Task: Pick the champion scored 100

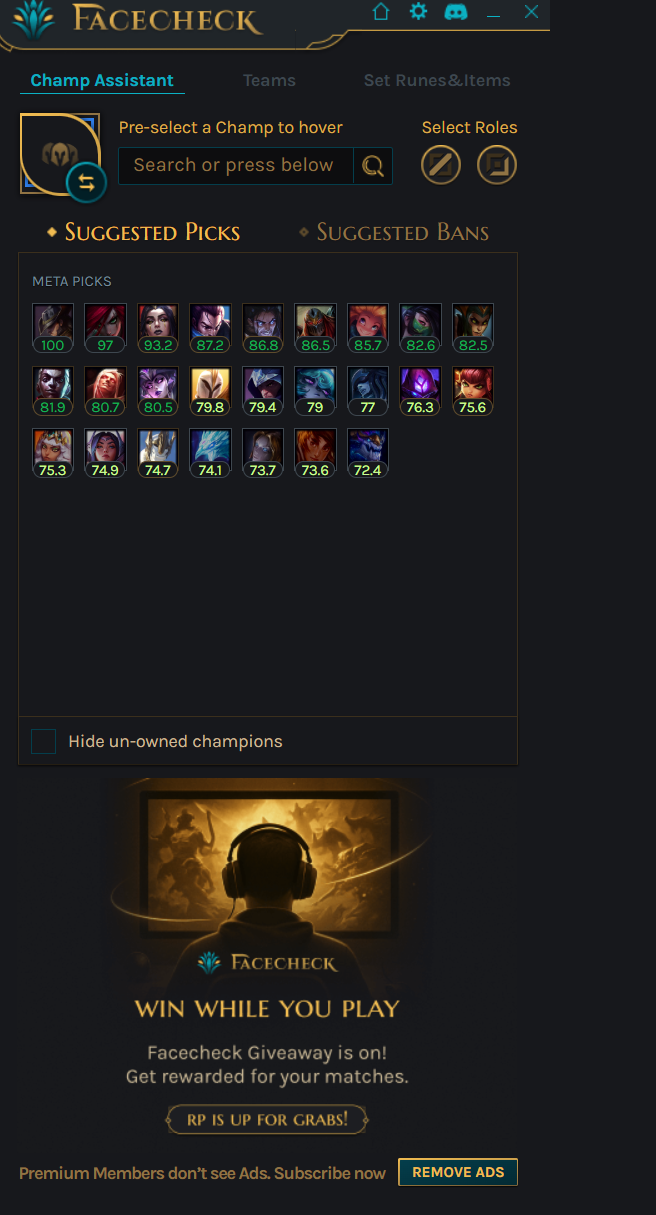Action: pos(53,329)
